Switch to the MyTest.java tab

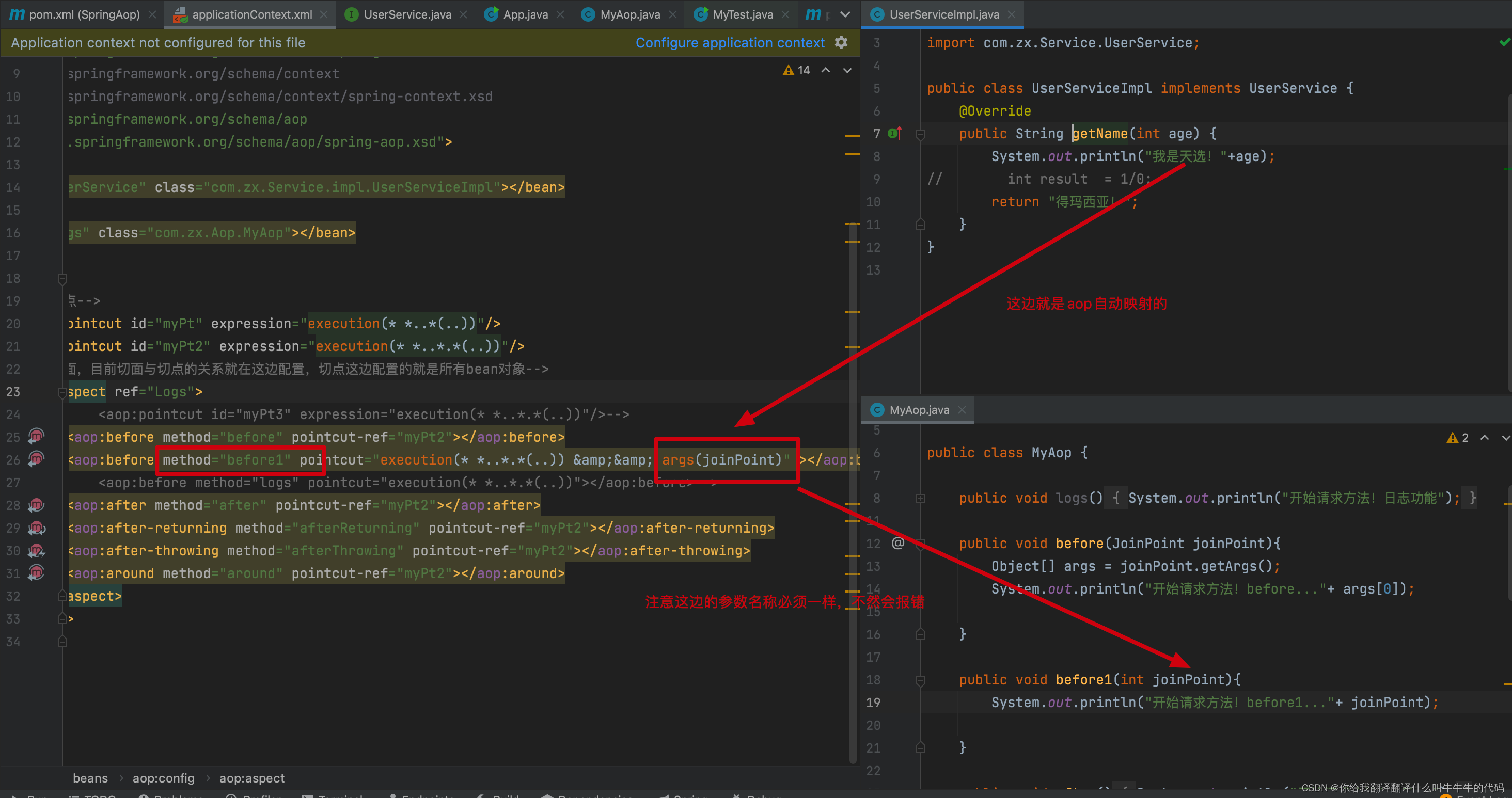pyautogui.click(x=742, y=14)
